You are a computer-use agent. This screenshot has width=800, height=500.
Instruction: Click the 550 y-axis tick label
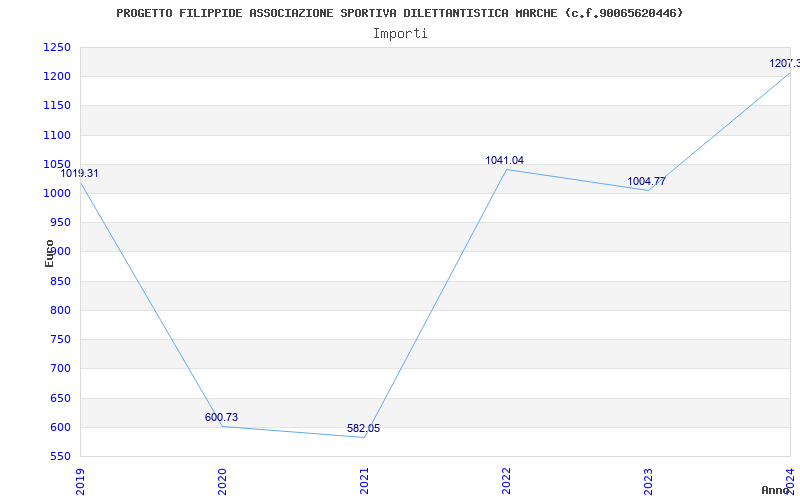click(60, 457)
